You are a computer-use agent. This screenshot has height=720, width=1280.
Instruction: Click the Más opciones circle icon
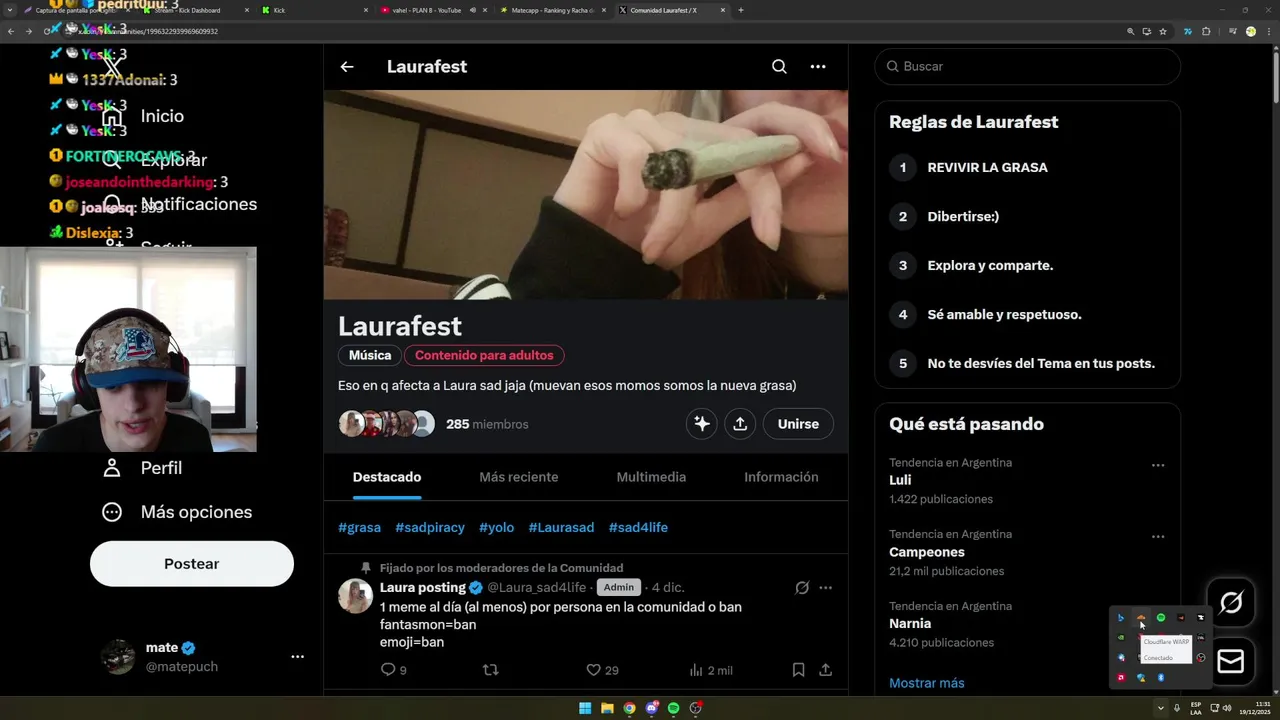pyautogui.click(x=112, y=512)
